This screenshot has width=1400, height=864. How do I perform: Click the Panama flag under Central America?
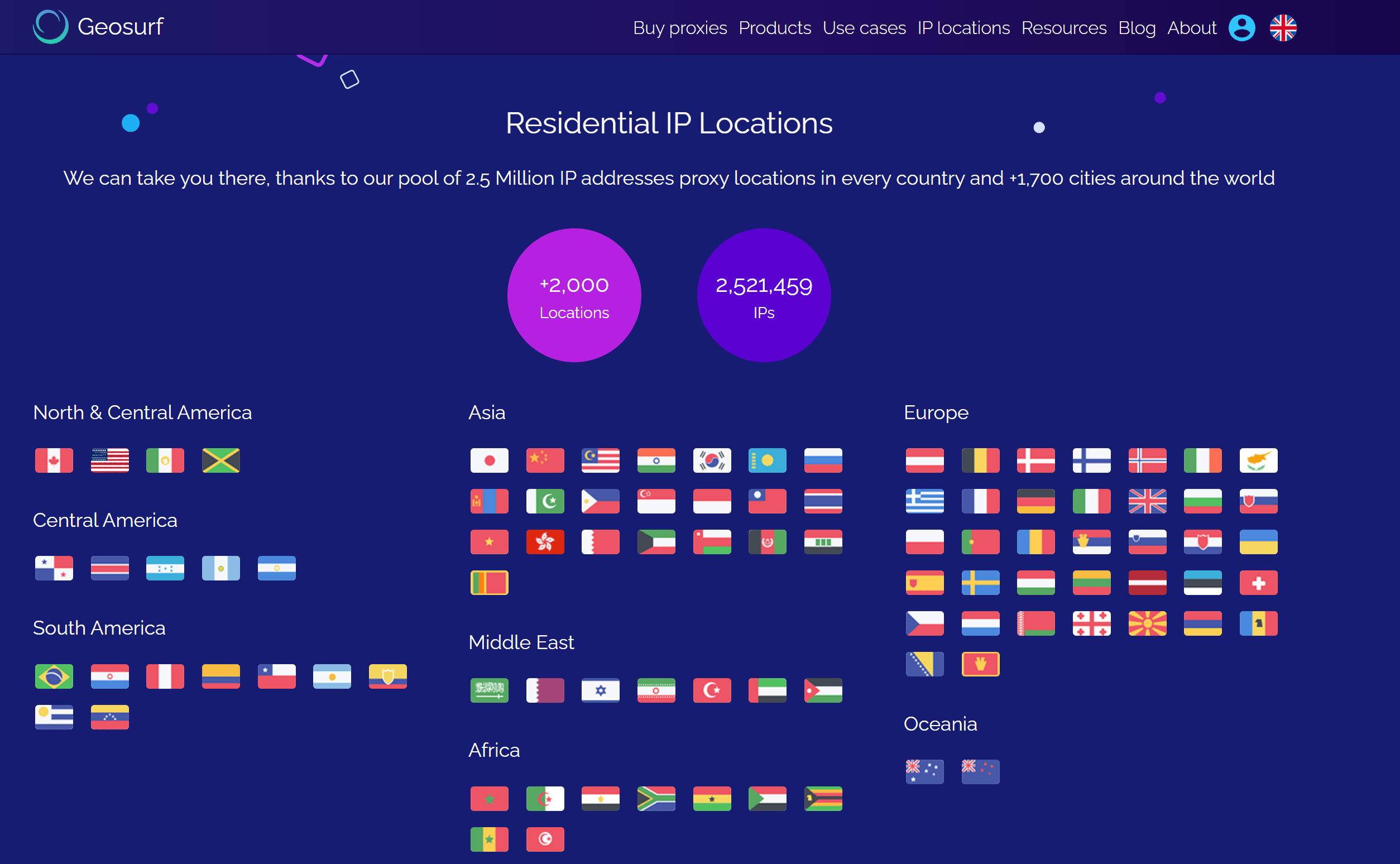click(54, 568)
